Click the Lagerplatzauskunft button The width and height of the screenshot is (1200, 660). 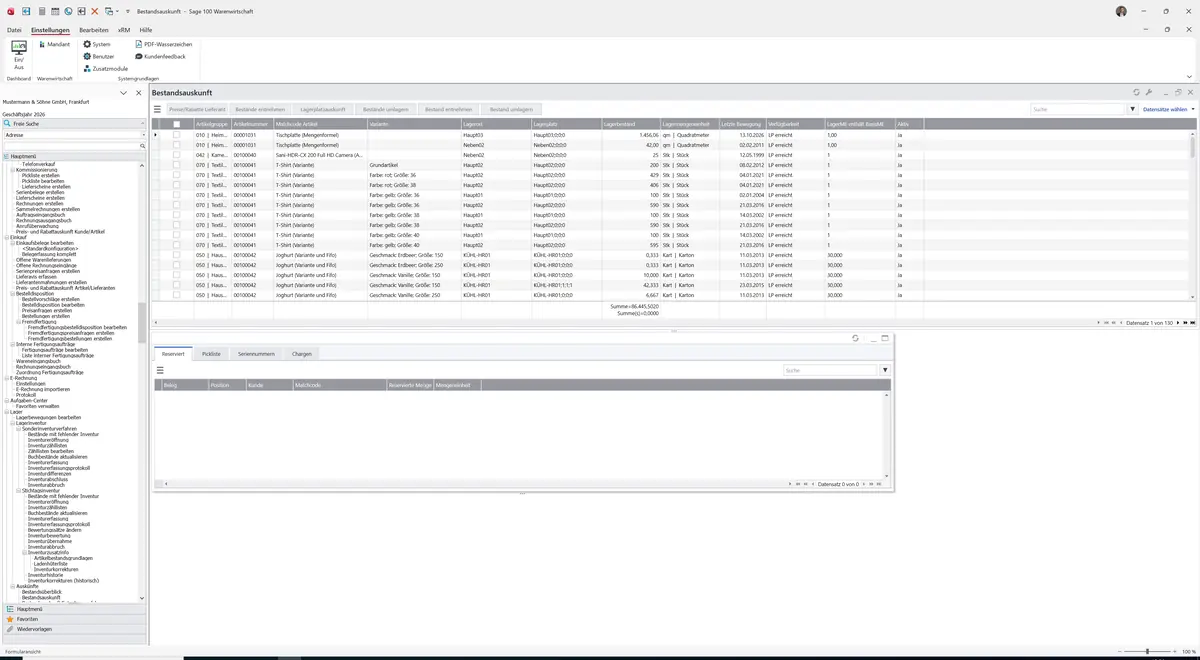coord(322,109)
